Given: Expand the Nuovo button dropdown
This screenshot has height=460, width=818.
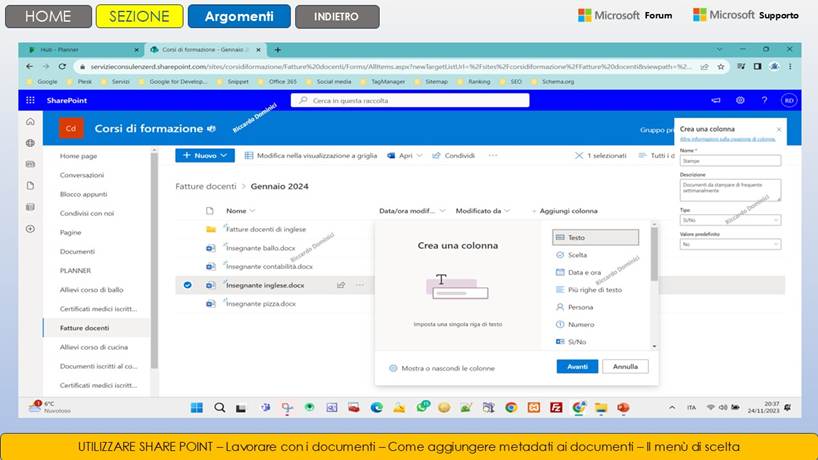Looking at the screenshot, I should (224, 155).
